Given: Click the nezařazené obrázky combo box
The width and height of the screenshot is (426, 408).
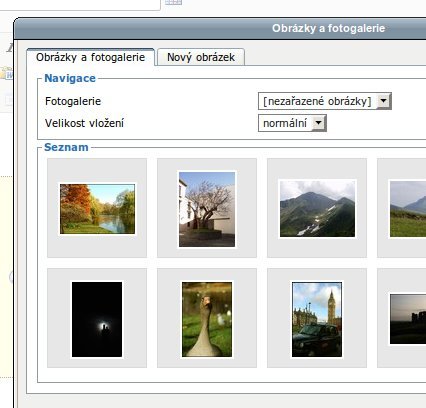Looking at the screenshot, I should pos(325,101).
